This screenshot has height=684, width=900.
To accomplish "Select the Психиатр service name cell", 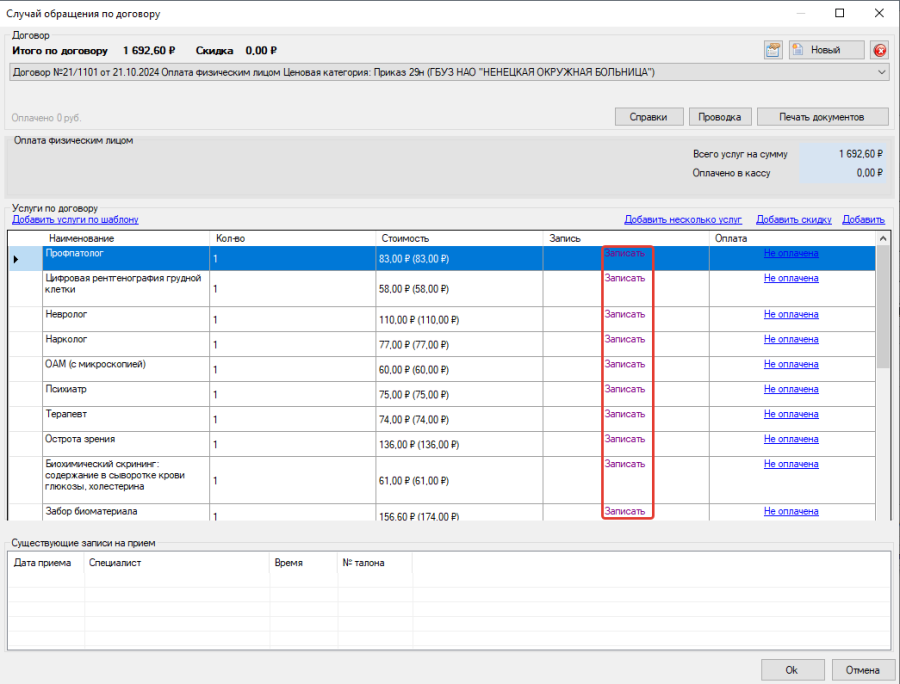I will [126, 394].
